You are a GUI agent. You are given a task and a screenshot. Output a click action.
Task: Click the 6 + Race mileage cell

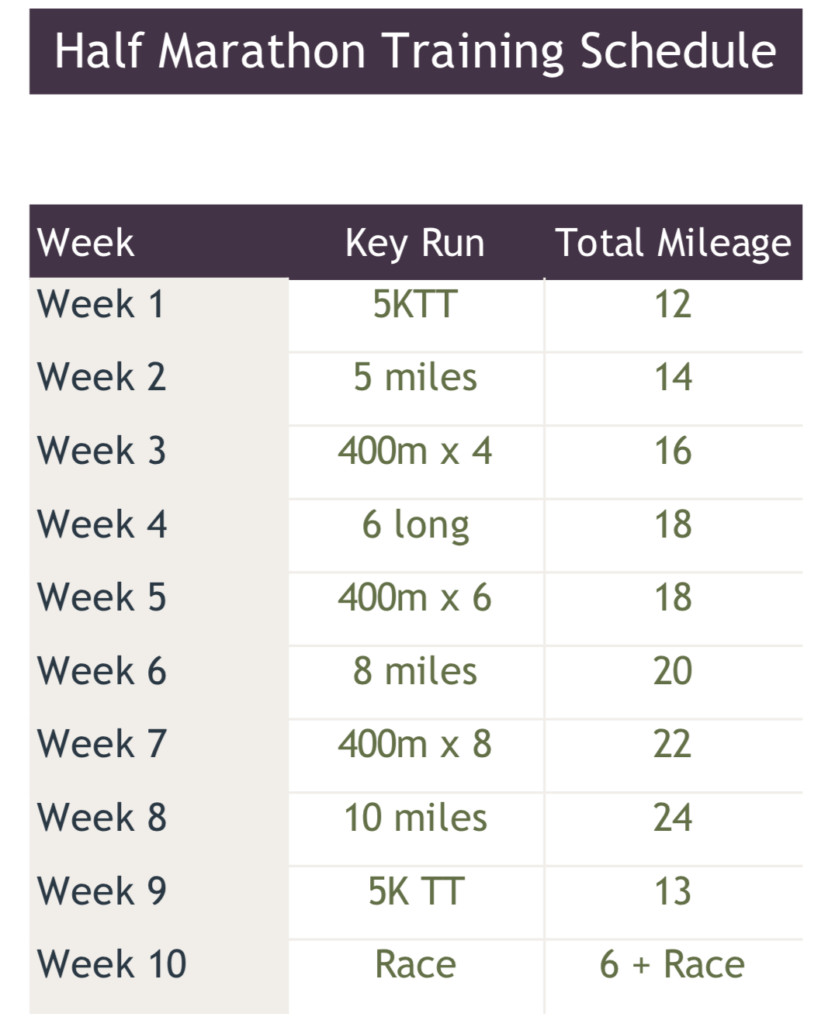(x=673, y=965)
